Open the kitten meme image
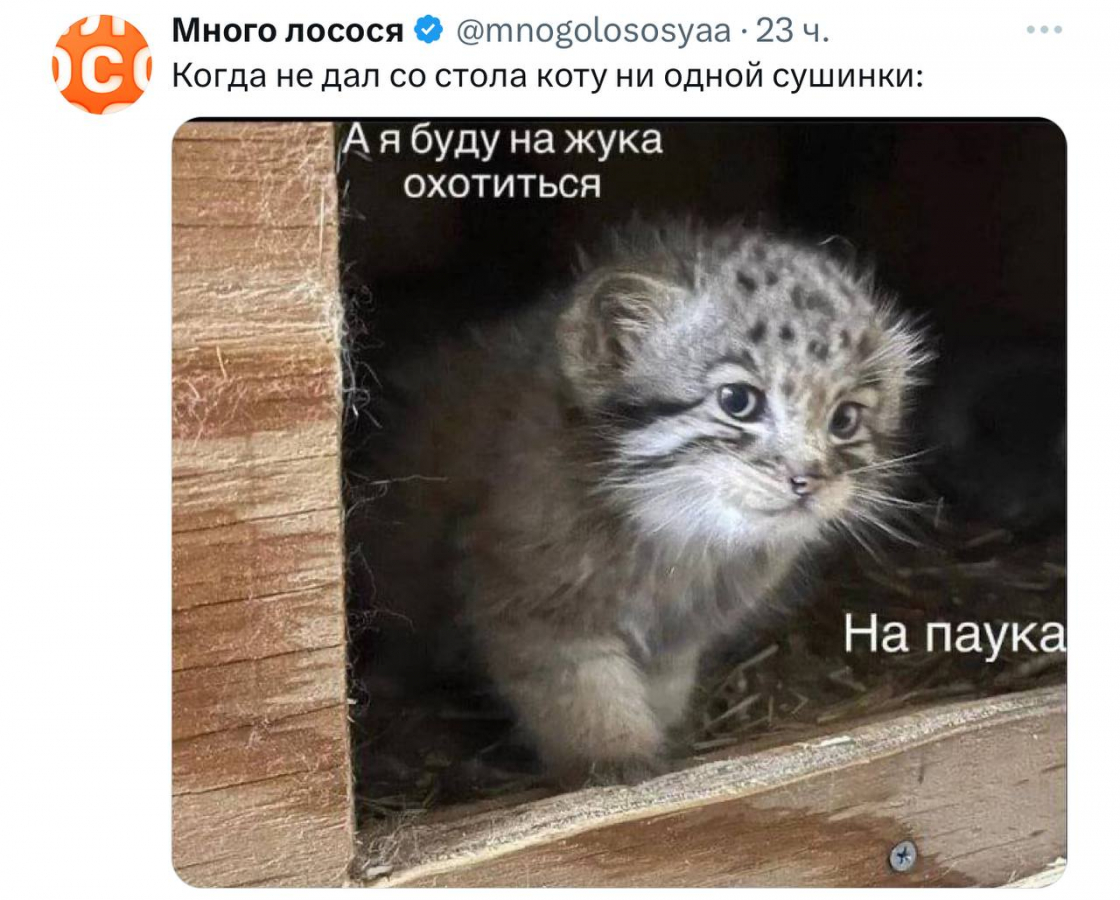 click(x=619, y=502)
